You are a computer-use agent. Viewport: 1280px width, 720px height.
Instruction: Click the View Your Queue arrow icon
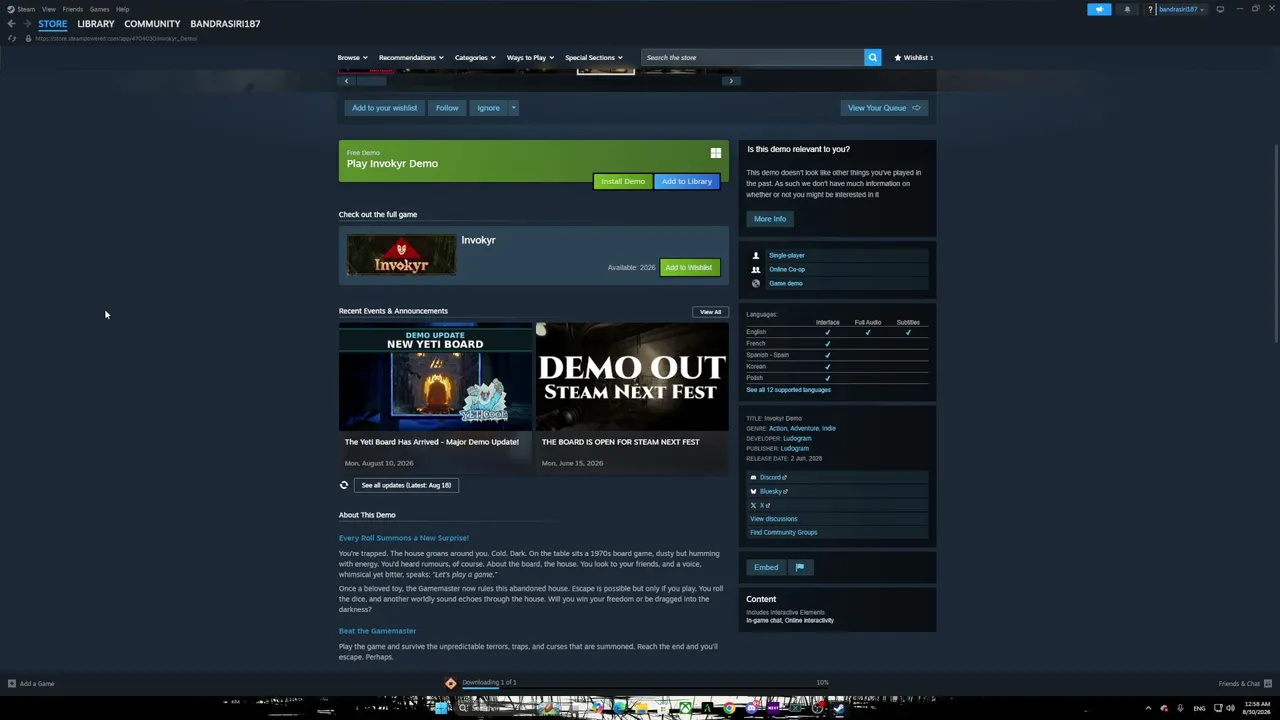(x=916, y=108)
